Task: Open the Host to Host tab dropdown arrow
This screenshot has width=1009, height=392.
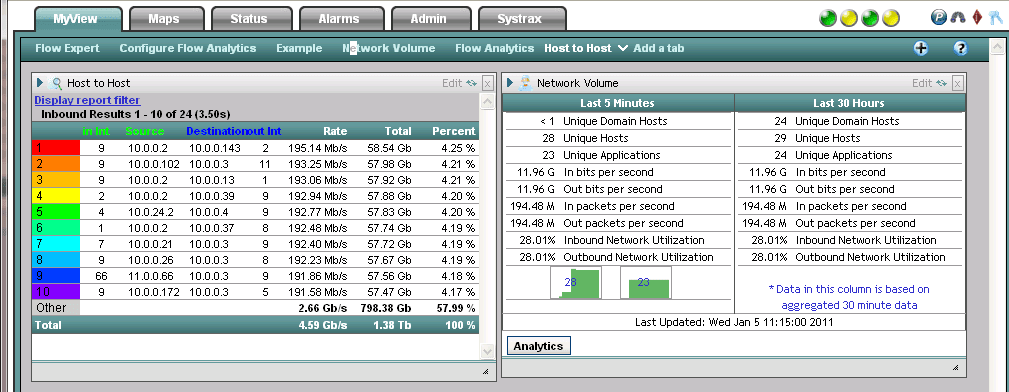Action: click(x=622, y=48)
